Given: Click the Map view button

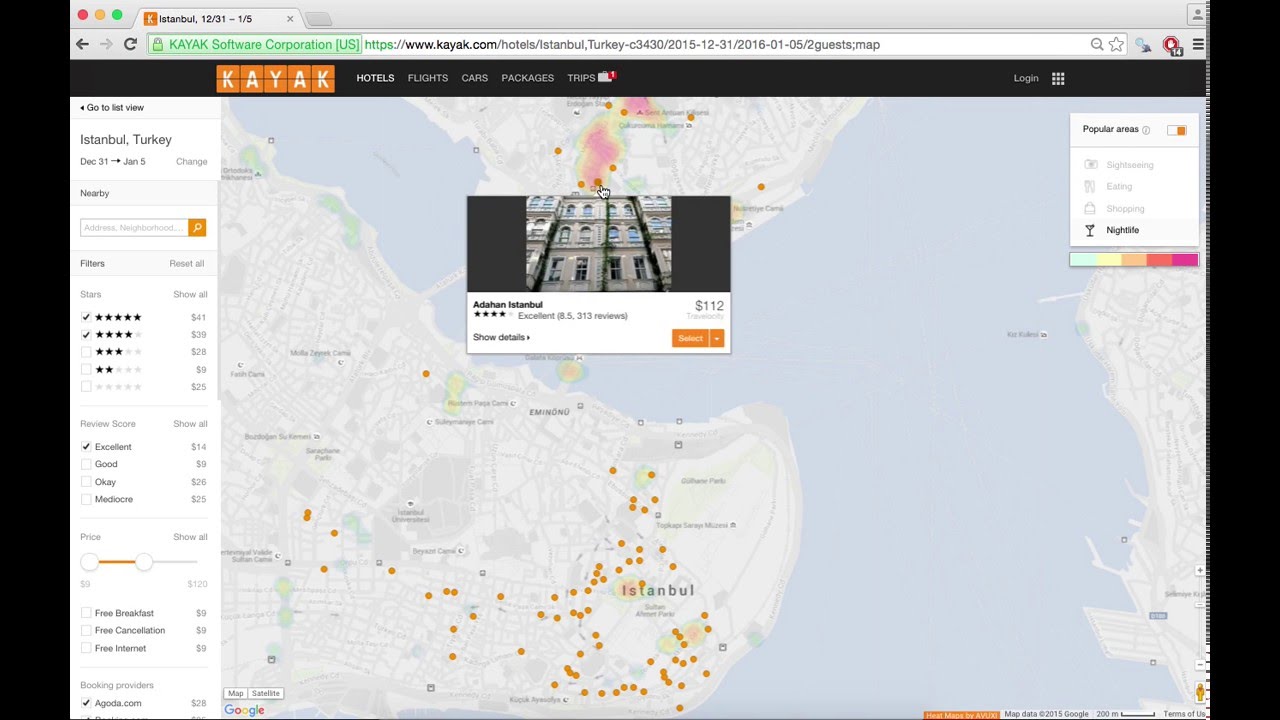Looking at the screenshot, I should click(x=236, y=693).
